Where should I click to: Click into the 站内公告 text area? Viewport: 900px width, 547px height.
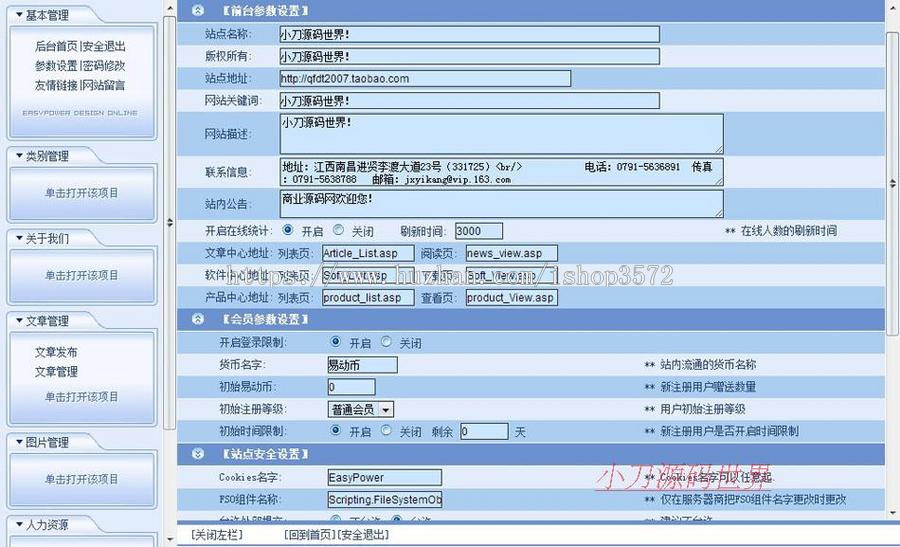pyautogui.click(x=502, y=204)
